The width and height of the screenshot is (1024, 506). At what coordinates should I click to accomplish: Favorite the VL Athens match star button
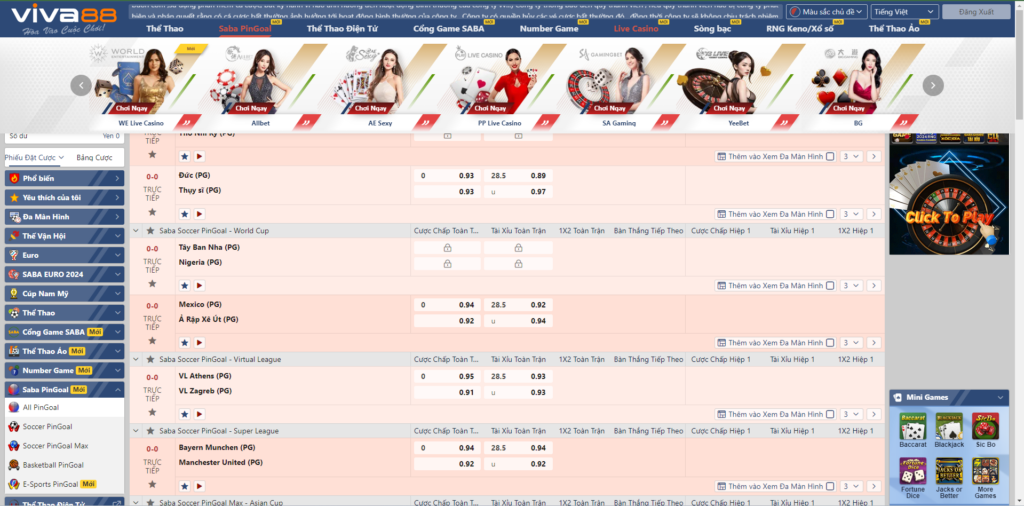[x=184, y=413]
